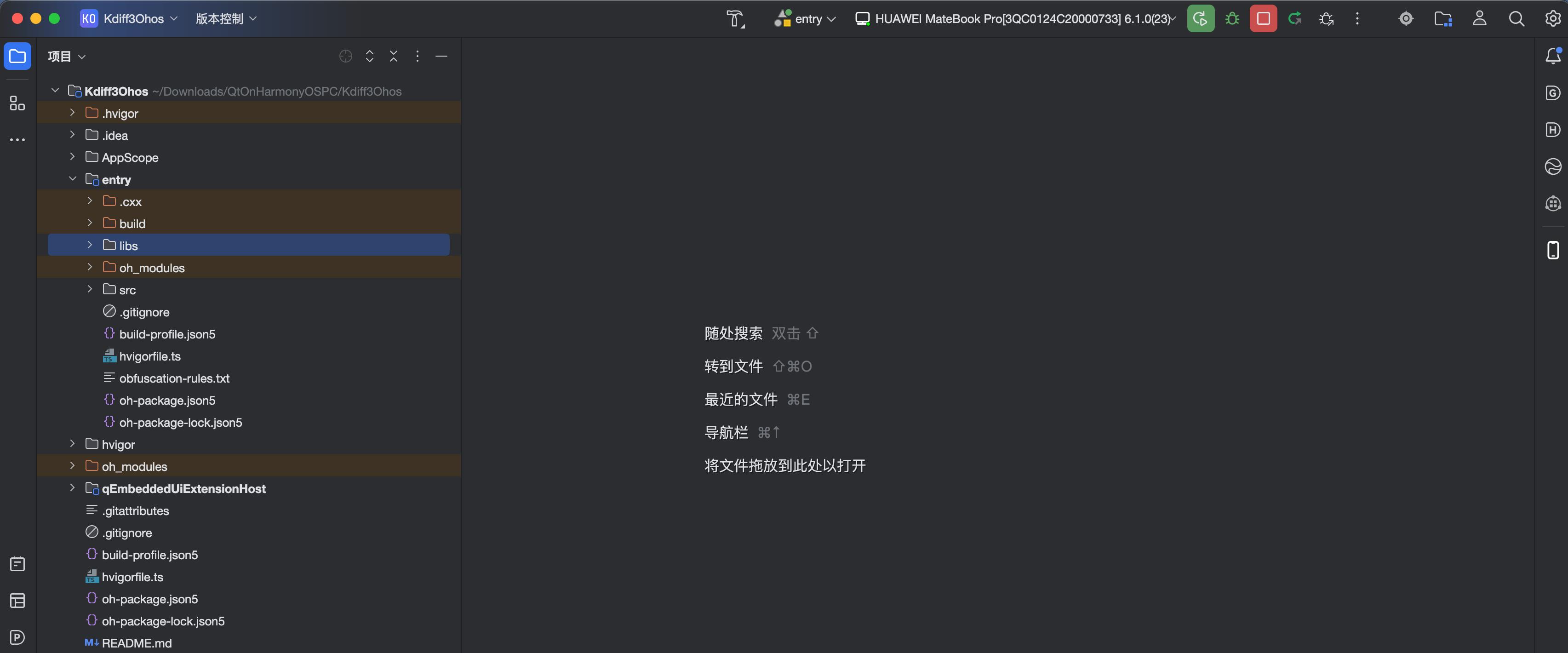Select root-level oh-package-lock.json5 file
This screenshot has height=653, width=1568.
248,621
